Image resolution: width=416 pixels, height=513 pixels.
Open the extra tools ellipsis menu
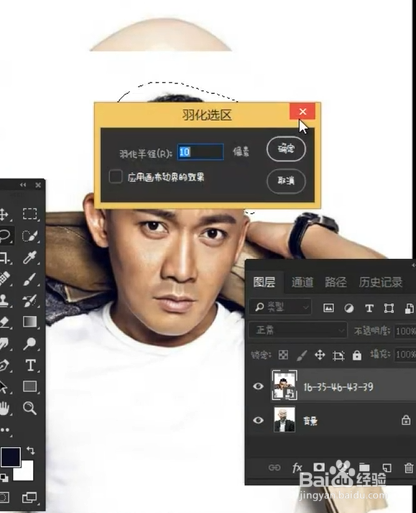point(5,430)
